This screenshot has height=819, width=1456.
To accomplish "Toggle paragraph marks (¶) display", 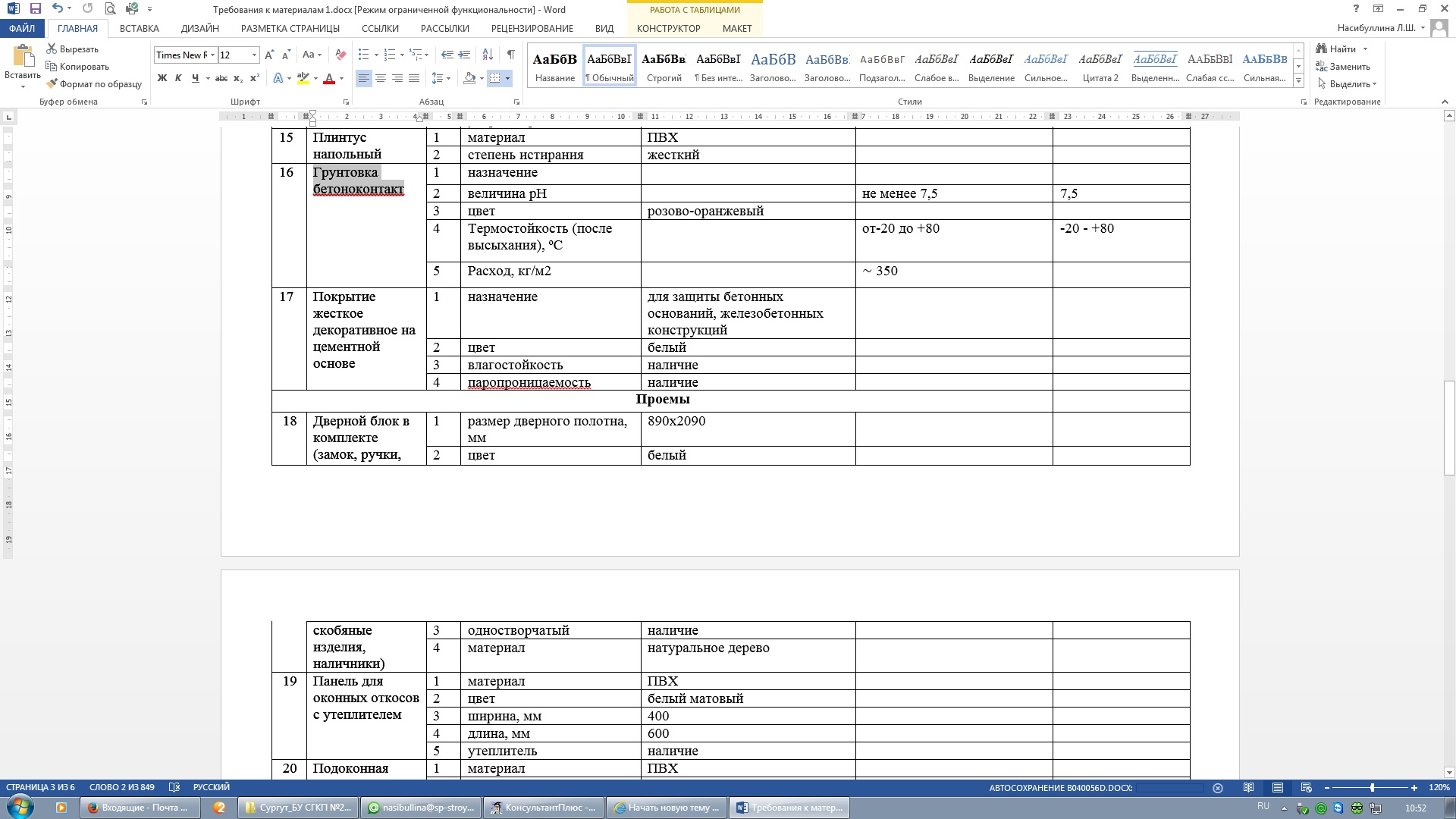I will pyautogui.click(x=511, y=55).
